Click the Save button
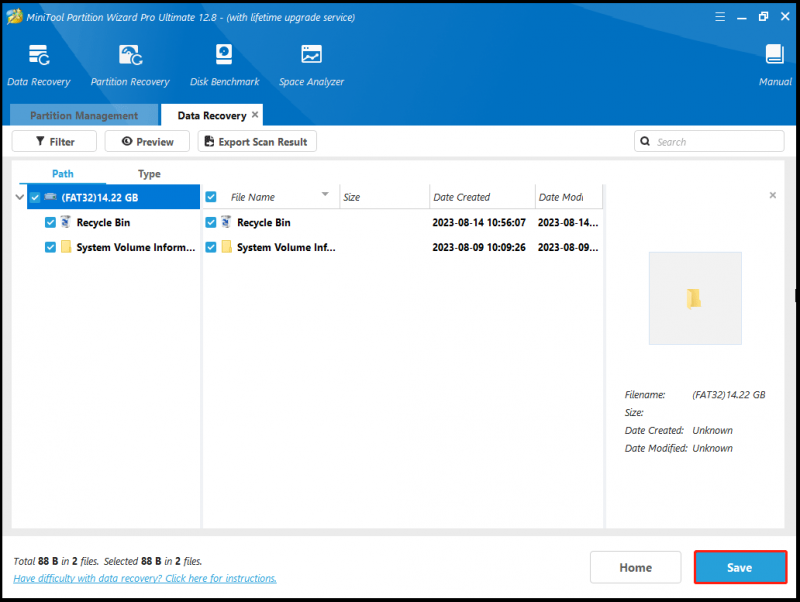Image resolution: width=800 pixels, height=602 pixels. click(x=740, y=567)
